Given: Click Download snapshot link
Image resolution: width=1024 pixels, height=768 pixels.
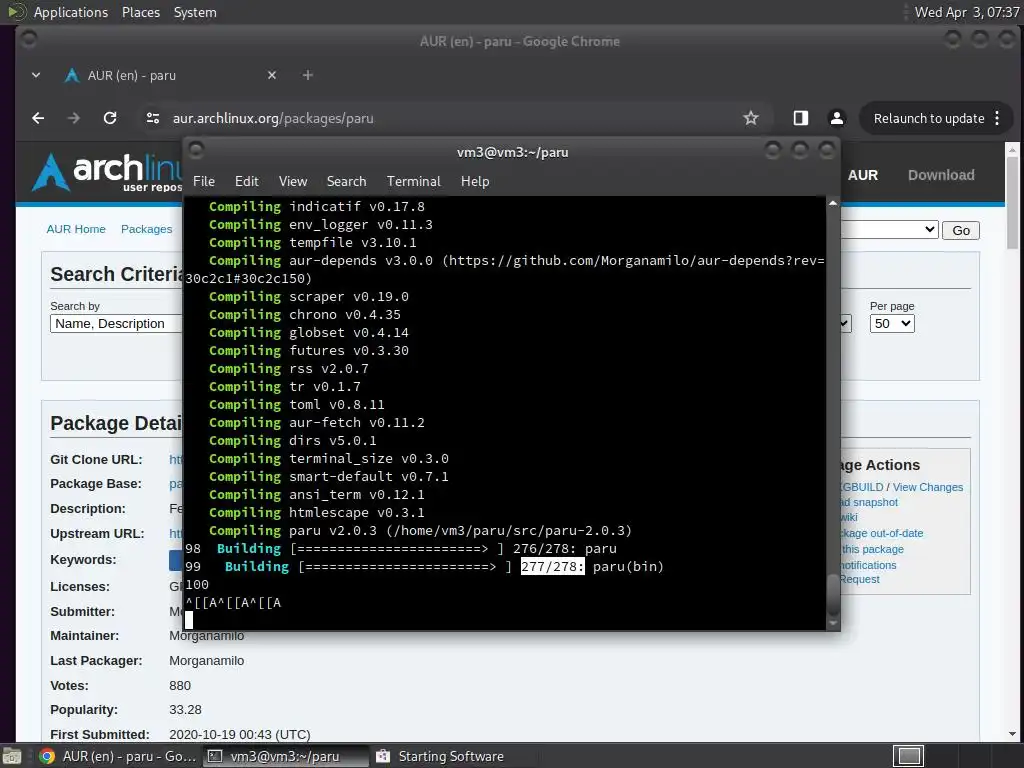Looking at the screenshot, I should coord(869,502).
